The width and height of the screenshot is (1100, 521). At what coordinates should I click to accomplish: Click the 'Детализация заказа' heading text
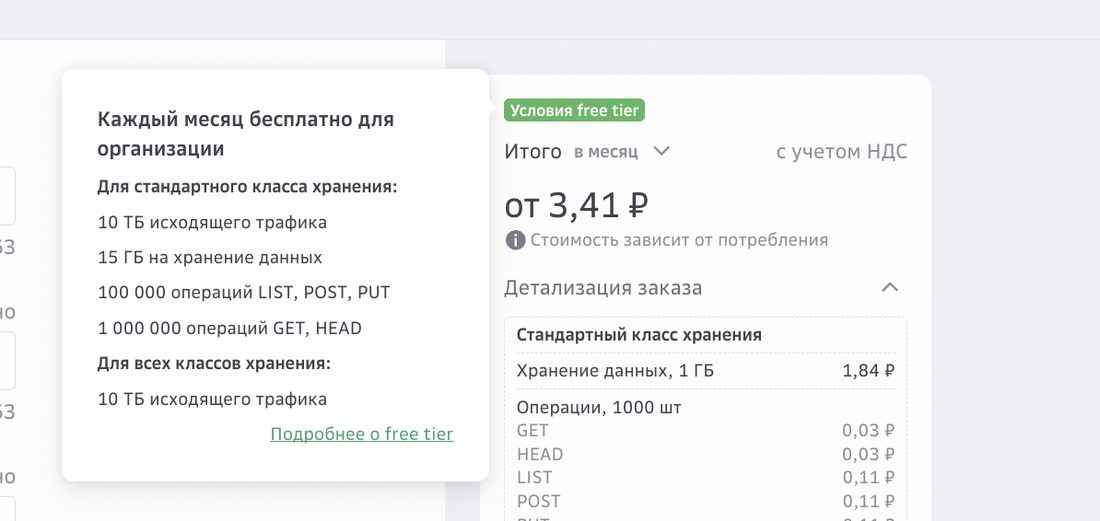(x=603, y=287)
